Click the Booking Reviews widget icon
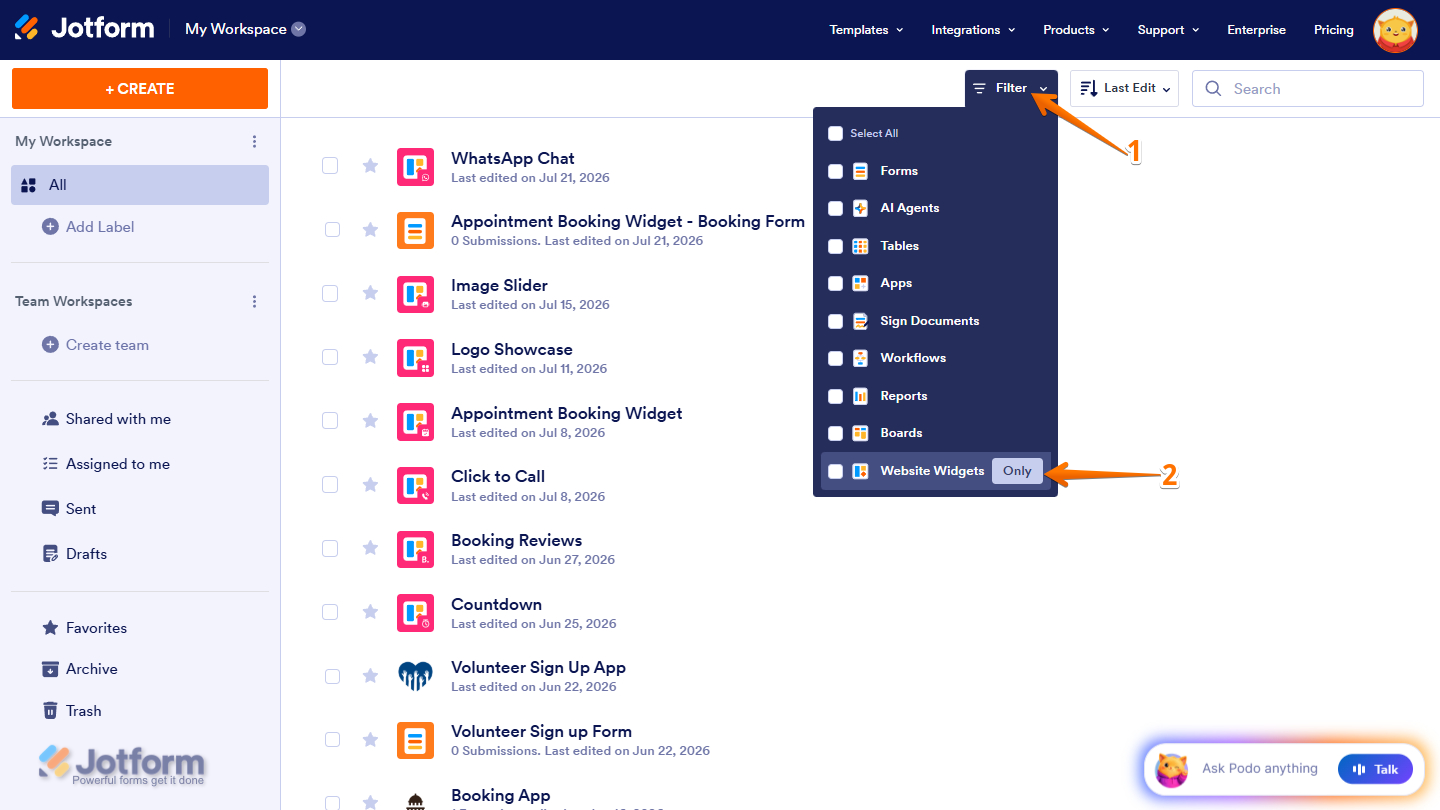This screenshot has width=1440, height=810. coord(415,549)
